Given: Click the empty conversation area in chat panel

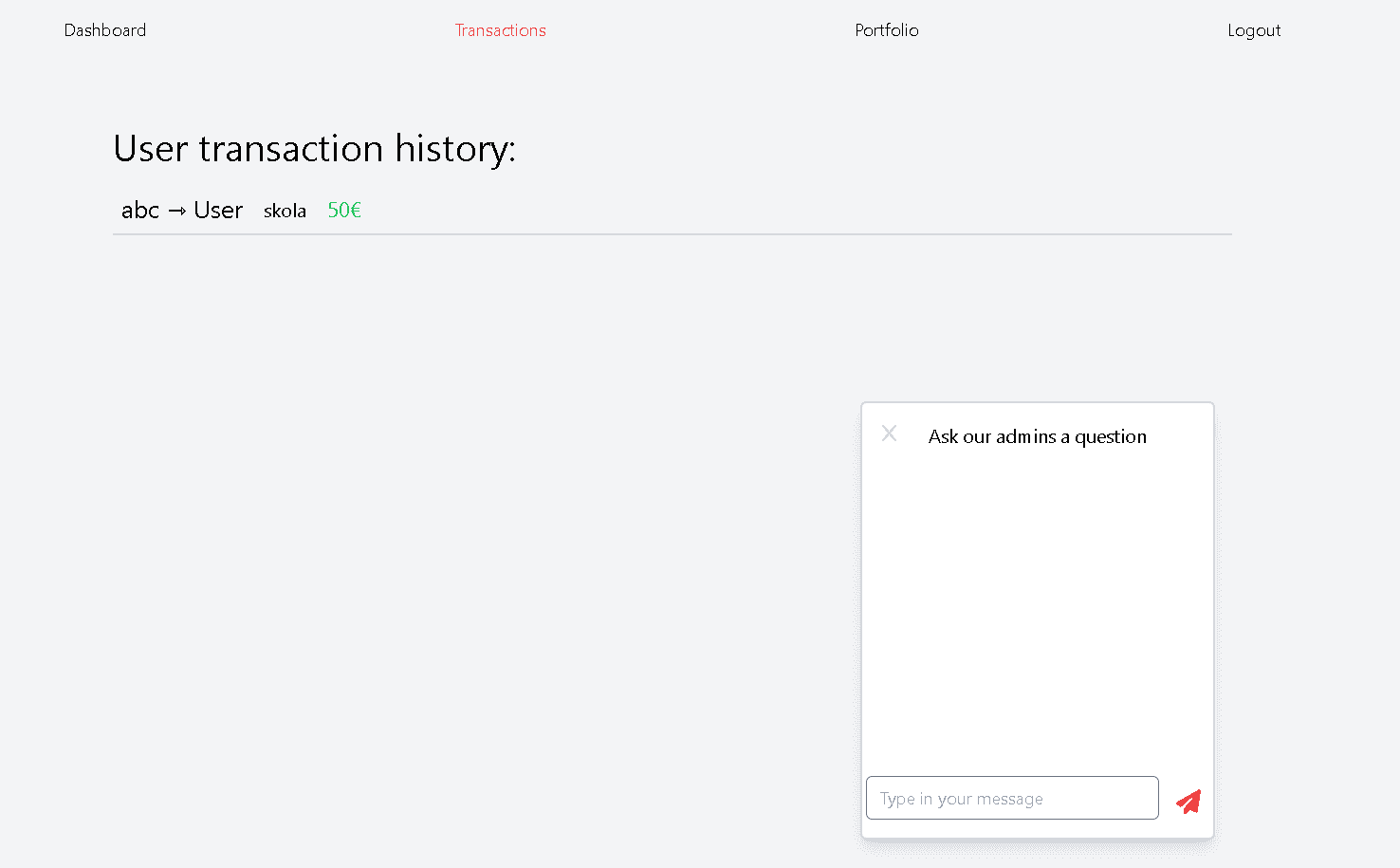Looking at the screenshot, I should point(1037,607).
